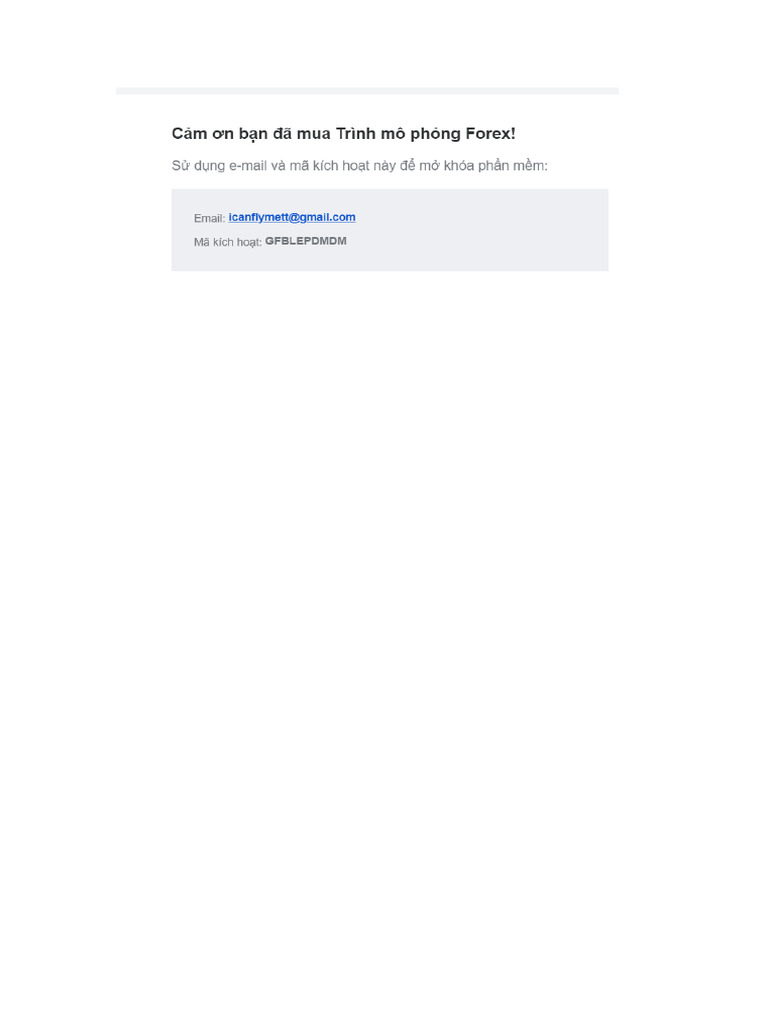The height and width of the screenshot is (1024, 768).
Task: Click the word "Forex!" in the heading
Action: pos(490,133)
